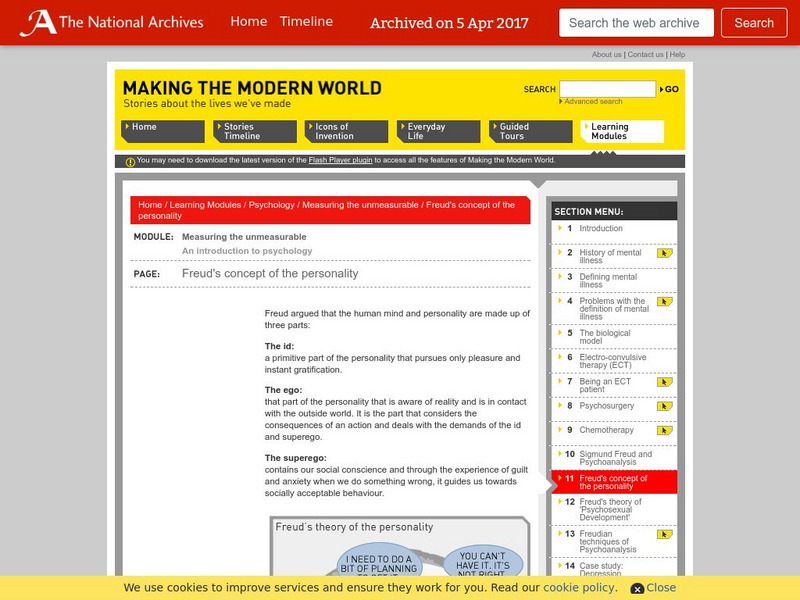Select the Home navigation tab
800x600 pixels.
163,131
